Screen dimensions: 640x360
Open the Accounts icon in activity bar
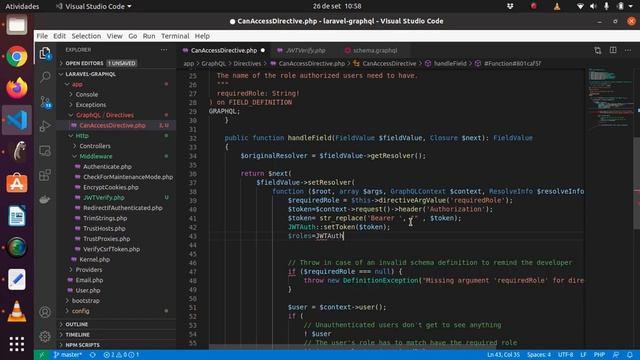tap(45, 312)
